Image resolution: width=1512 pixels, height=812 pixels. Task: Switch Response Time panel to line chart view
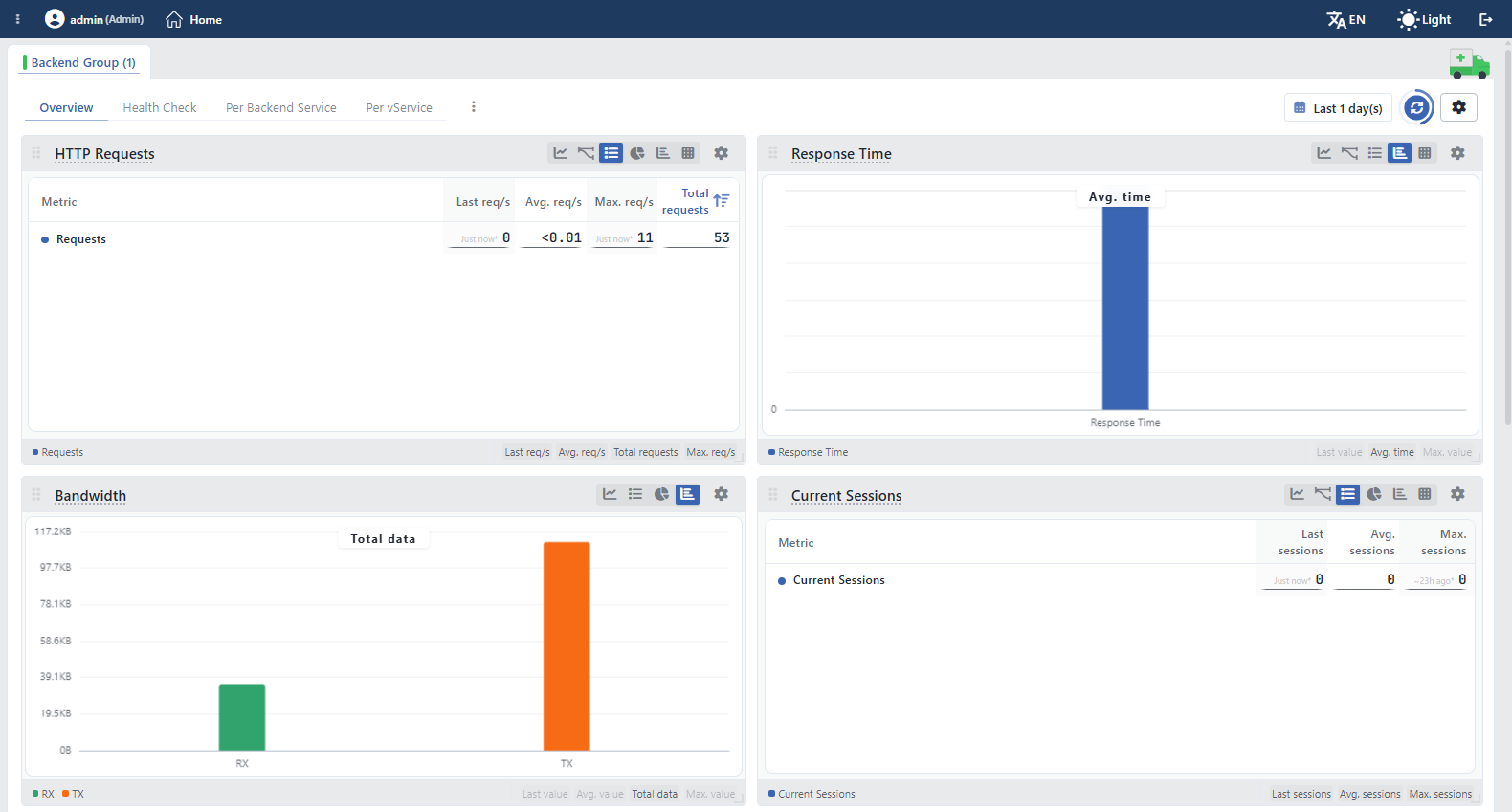pos(1324,153)
